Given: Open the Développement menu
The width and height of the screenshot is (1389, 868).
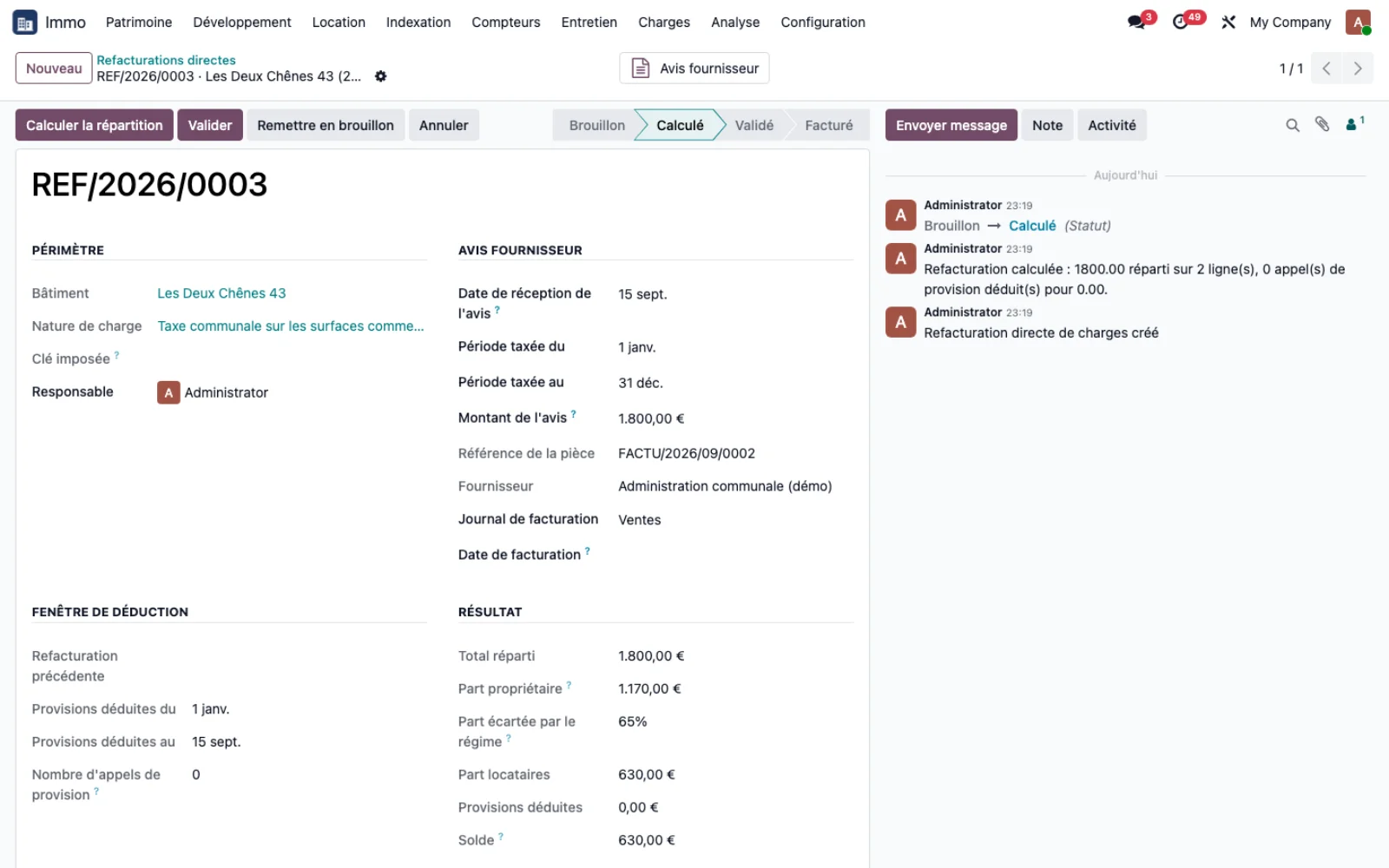Looking at the screenshot, I should [x=242, y=23].
